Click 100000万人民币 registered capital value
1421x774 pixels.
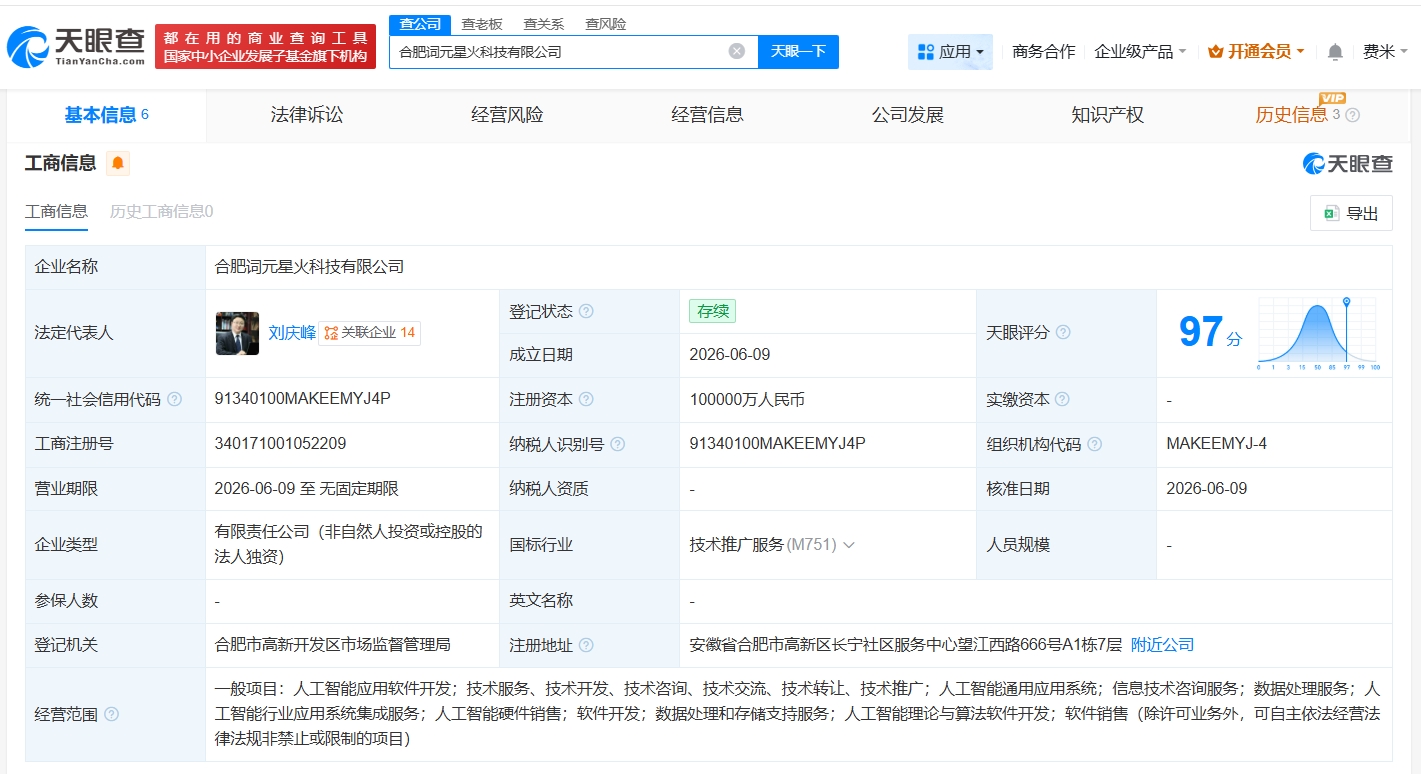click(747, 399)
